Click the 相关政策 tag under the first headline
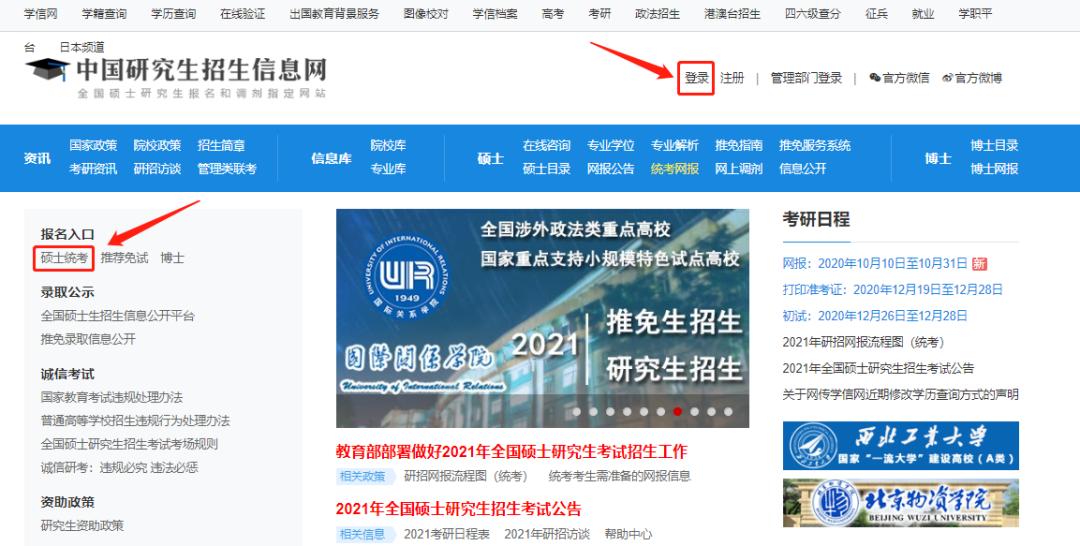 click(x=361, y=476)
